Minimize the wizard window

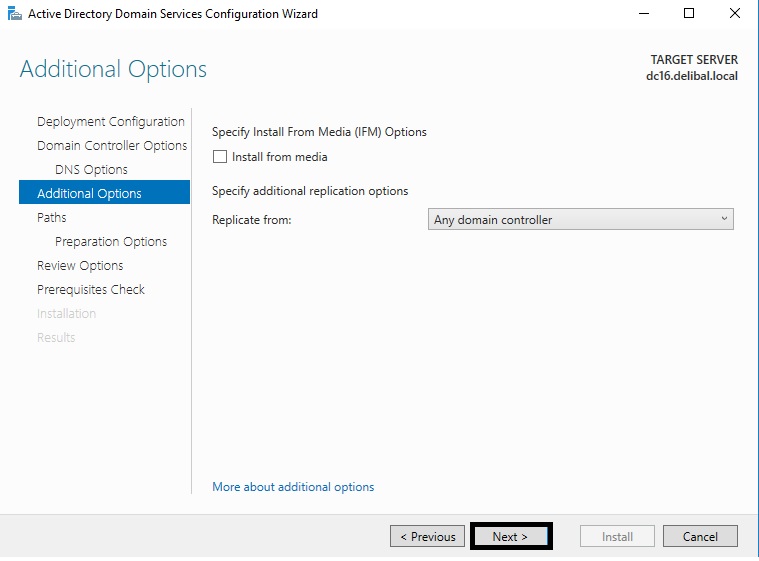click(642, 14)
